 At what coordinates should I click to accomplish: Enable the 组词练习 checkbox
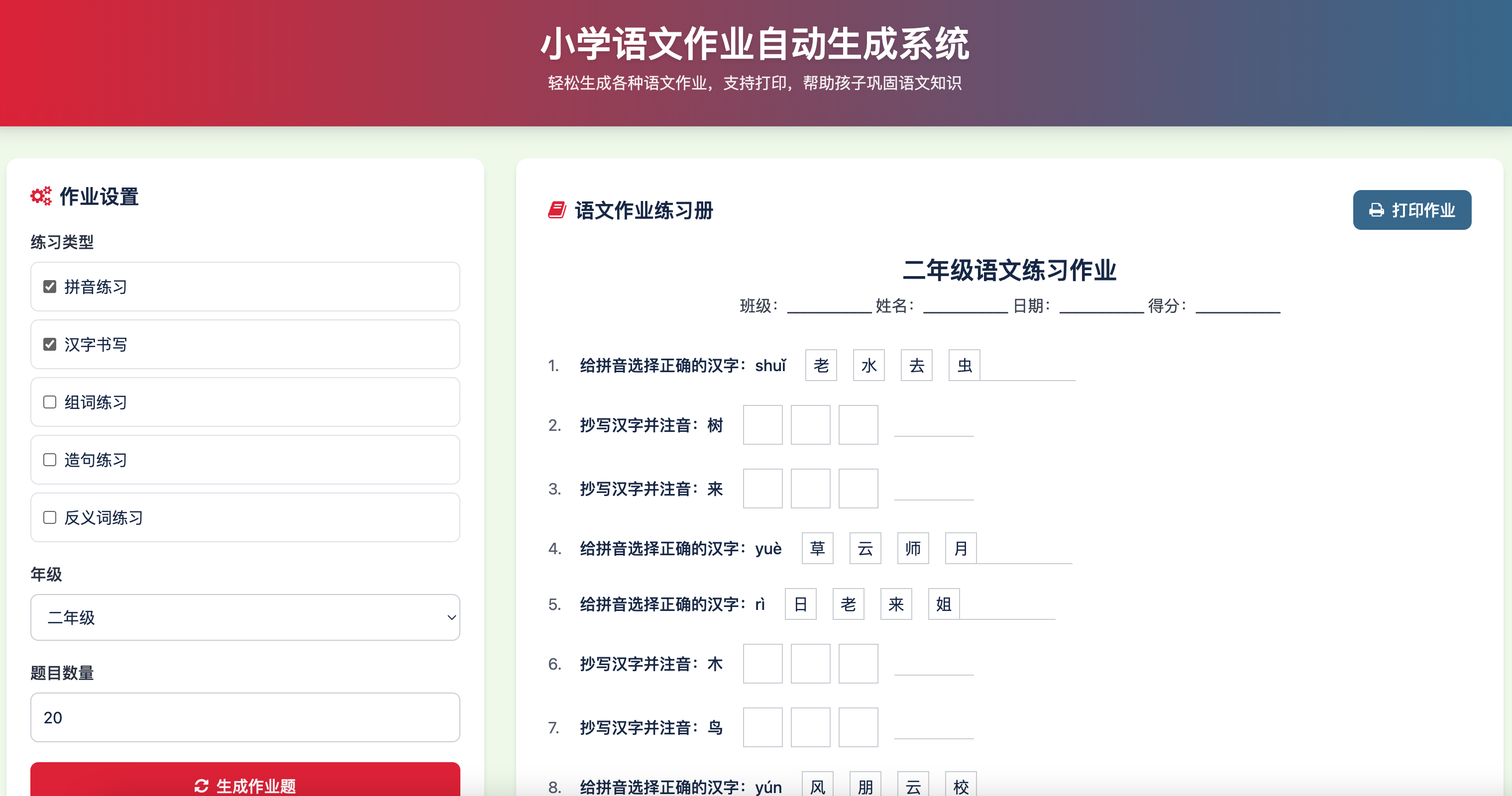coord(50,402)
